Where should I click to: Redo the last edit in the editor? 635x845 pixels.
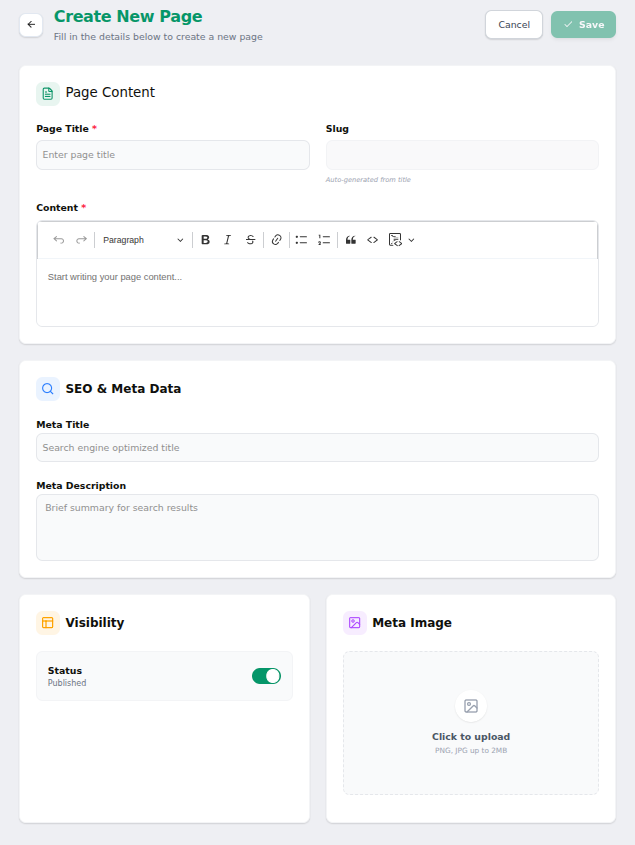click(81, 240)
